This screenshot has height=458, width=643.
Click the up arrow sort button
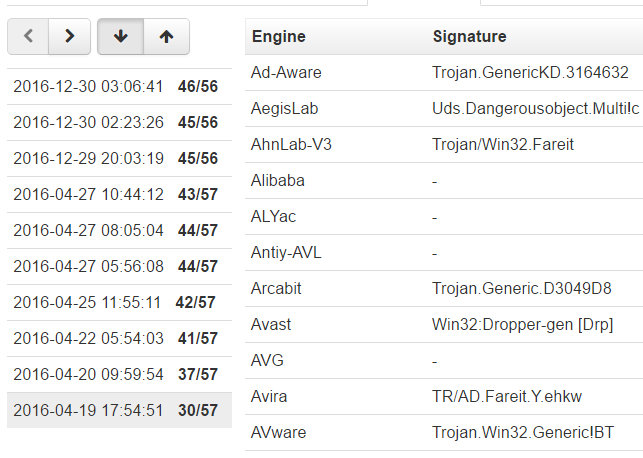click(166, 36)
